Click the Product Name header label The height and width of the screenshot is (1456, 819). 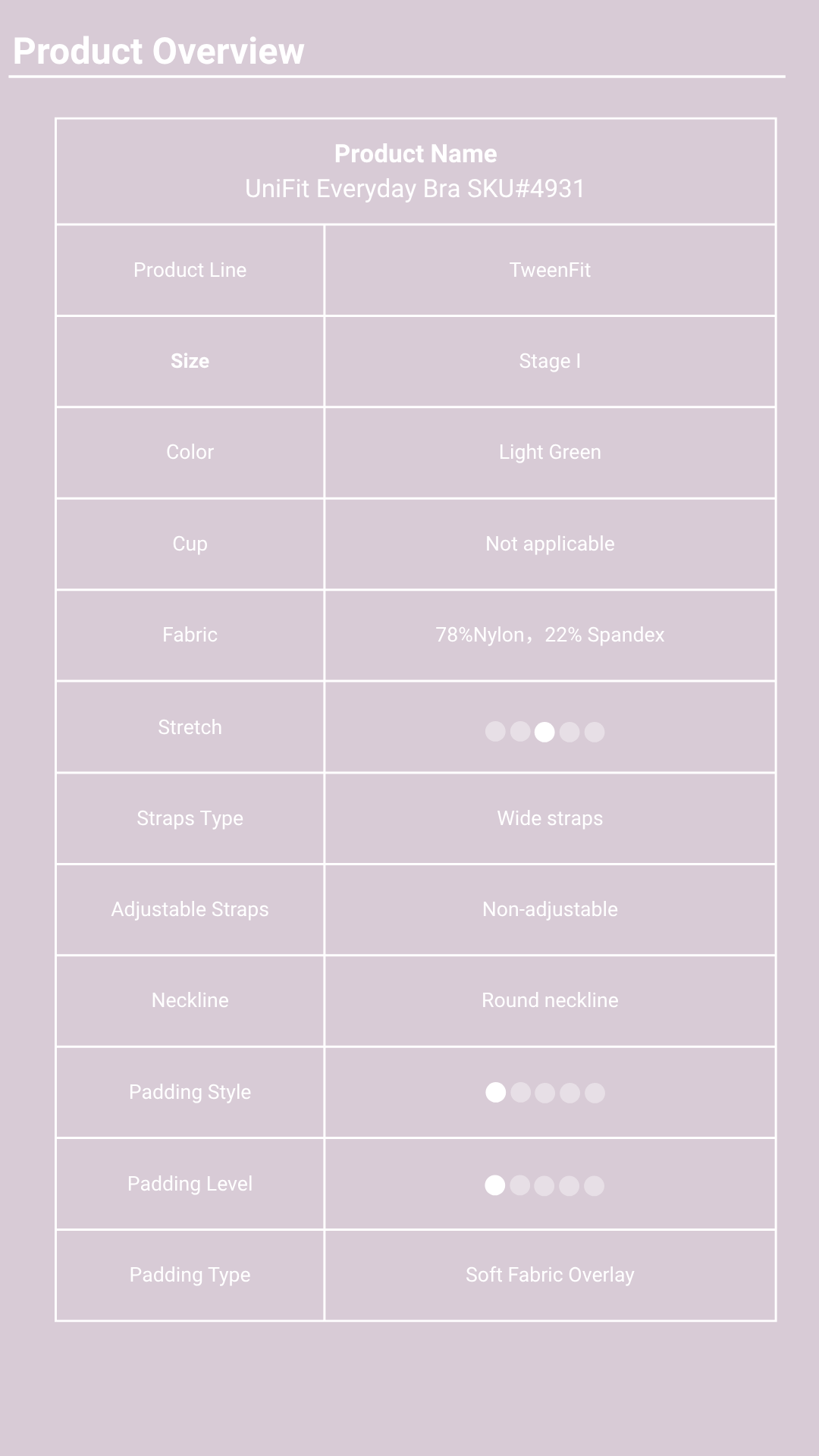pyautogui.click(x=416, y=154)
